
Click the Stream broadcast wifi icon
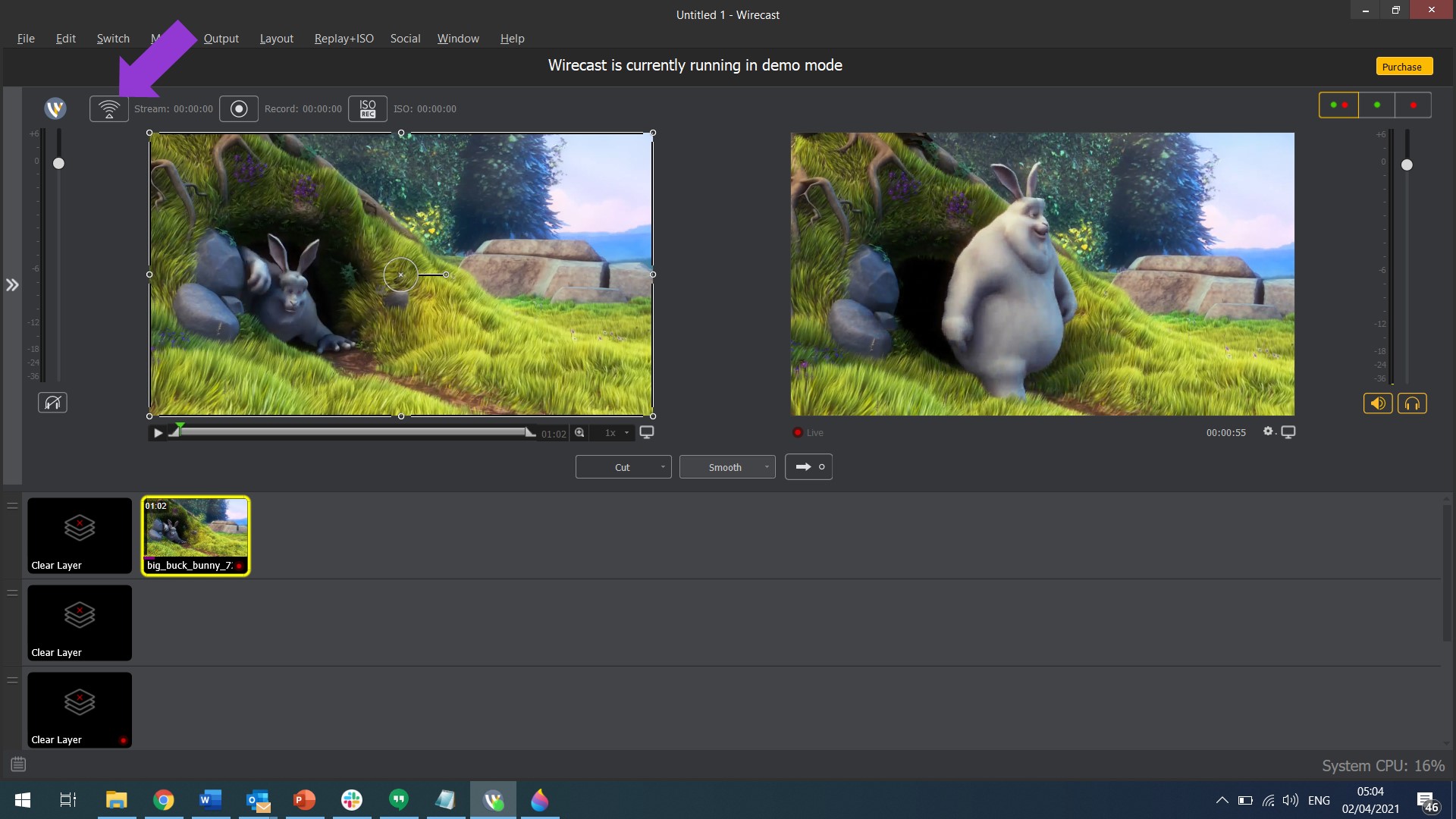[x=109, y=109]
